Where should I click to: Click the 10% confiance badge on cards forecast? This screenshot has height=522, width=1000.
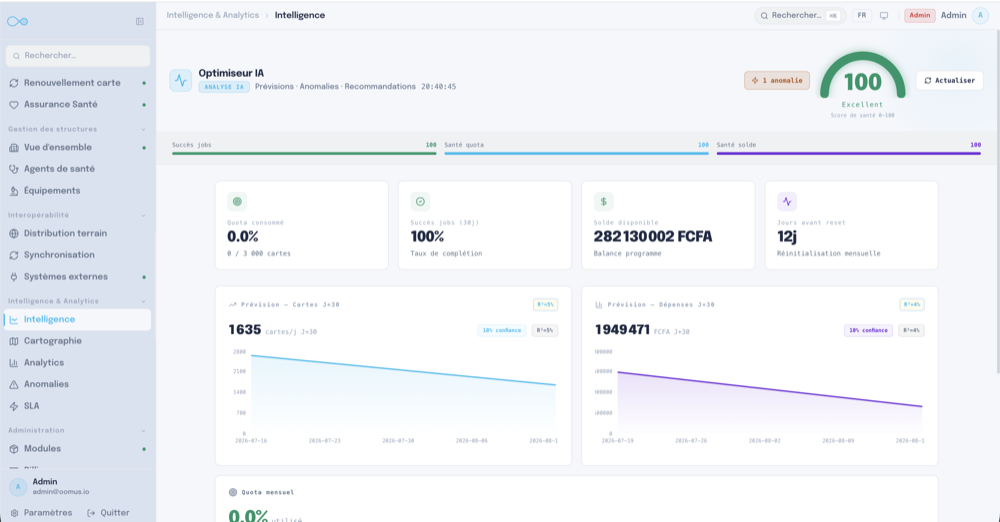point(501,331)
